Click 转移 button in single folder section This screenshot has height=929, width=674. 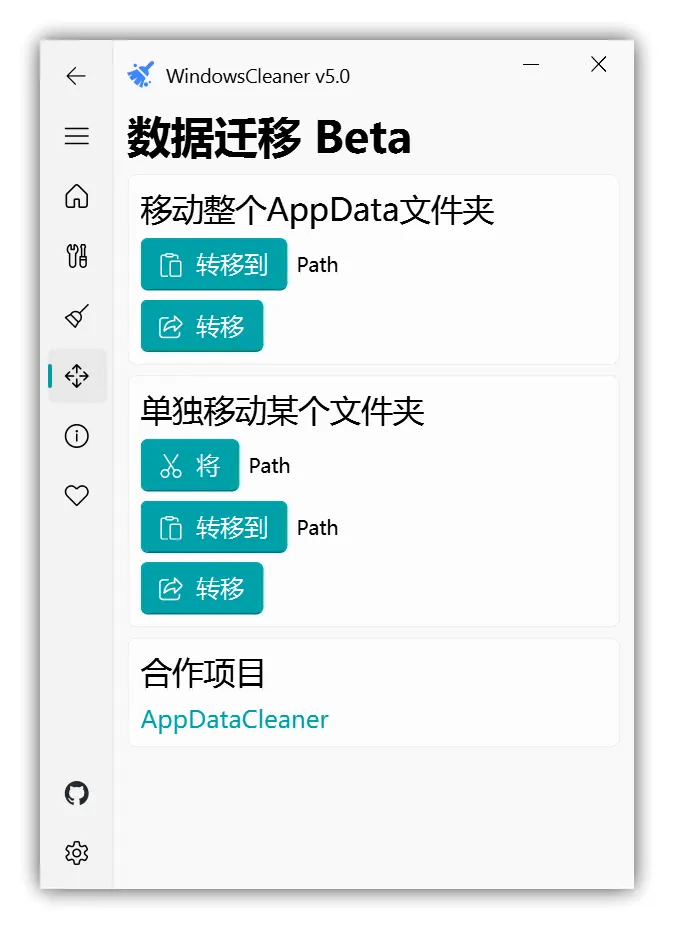click(202, 588)
